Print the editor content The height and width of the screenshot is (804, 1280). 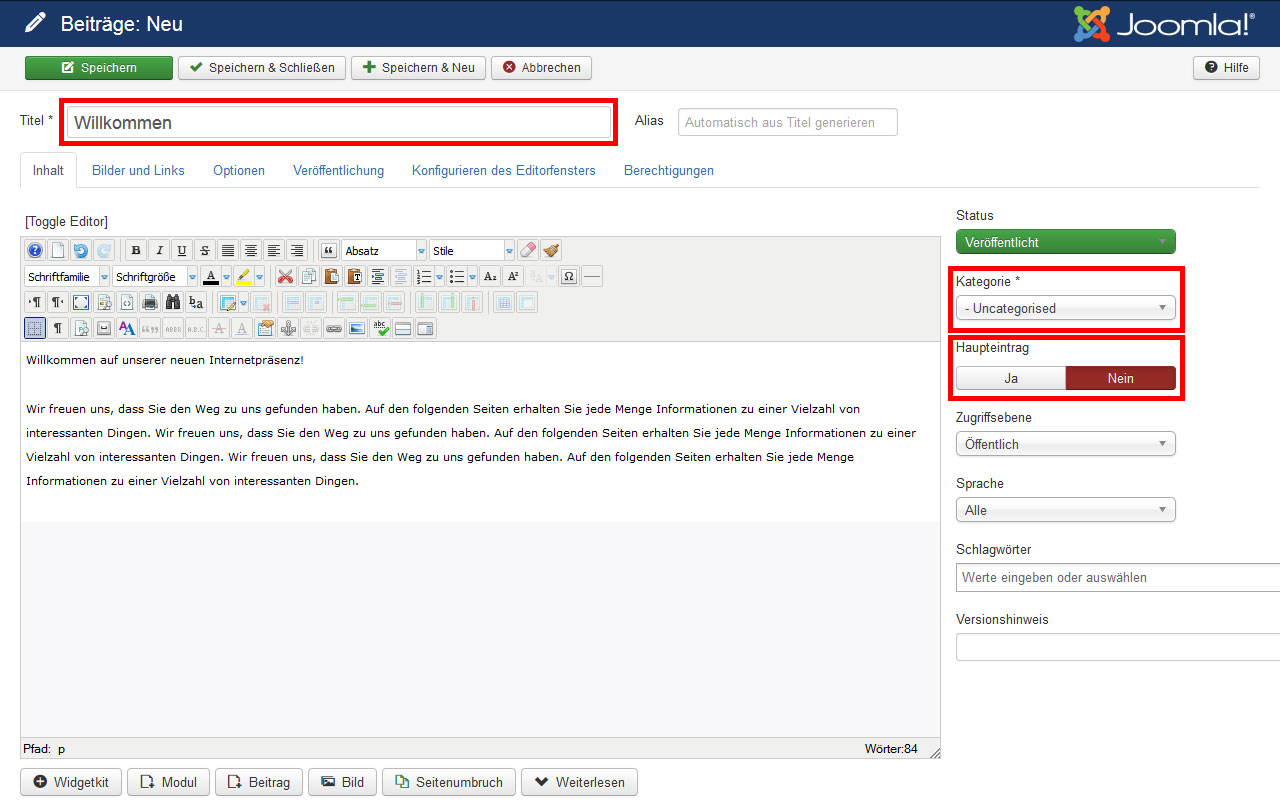[x=150, y=302]
